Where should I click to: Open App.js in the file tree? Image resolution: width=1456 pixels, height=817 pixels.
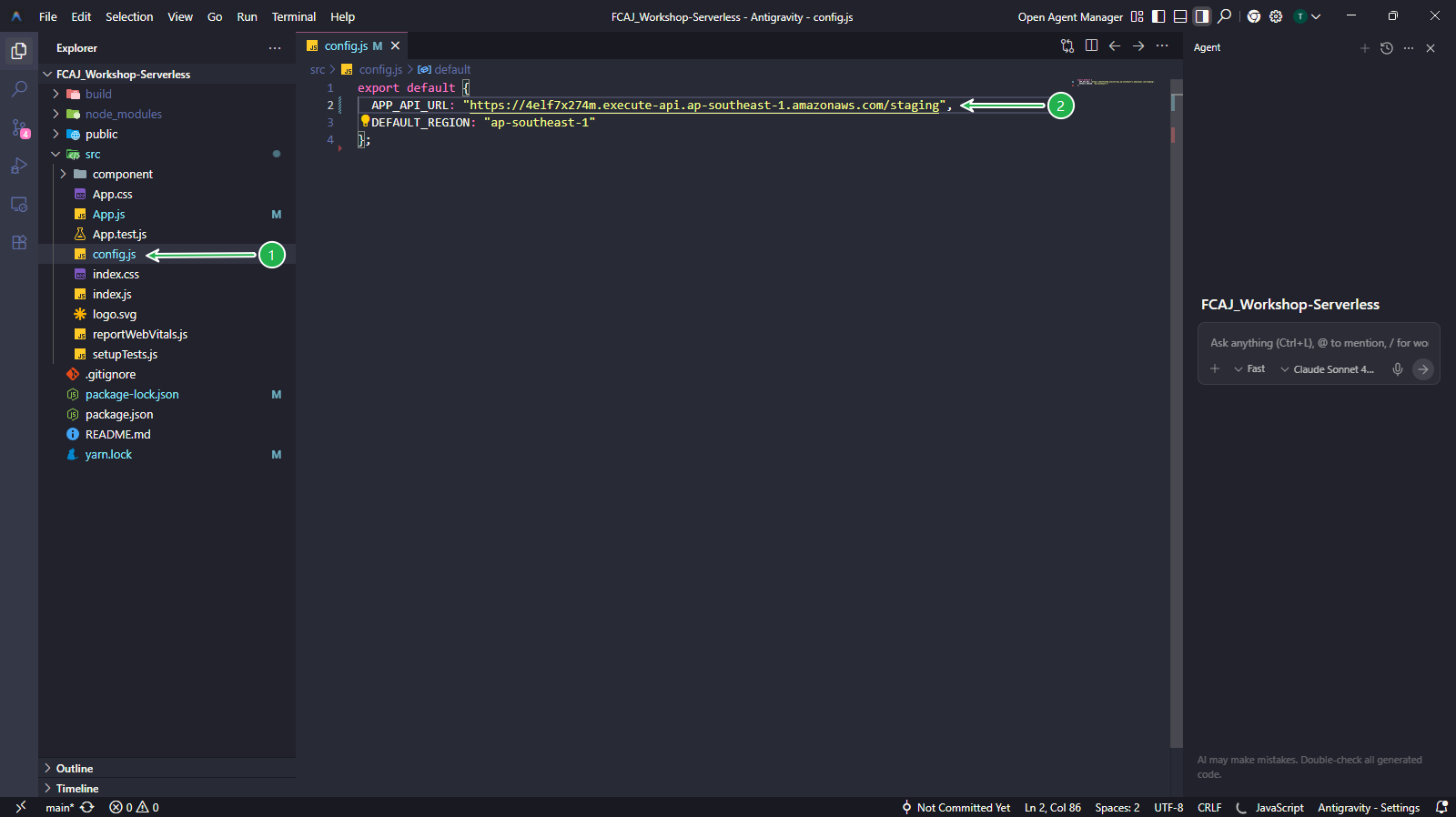coord(108,214)
